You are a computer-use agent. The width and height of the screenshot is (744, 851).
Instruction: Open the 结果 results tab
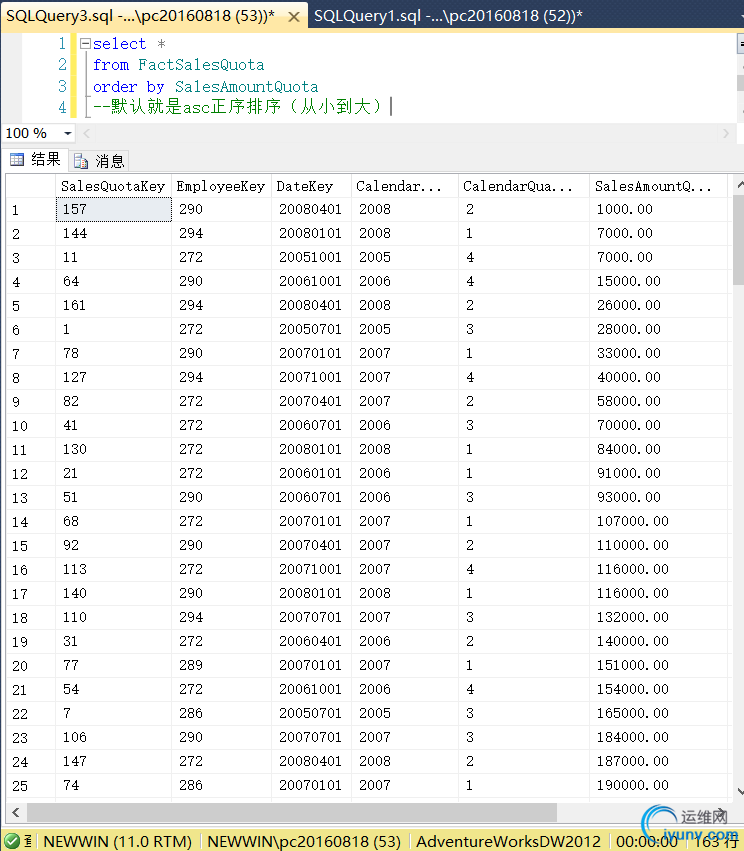(x=36, y=160)
